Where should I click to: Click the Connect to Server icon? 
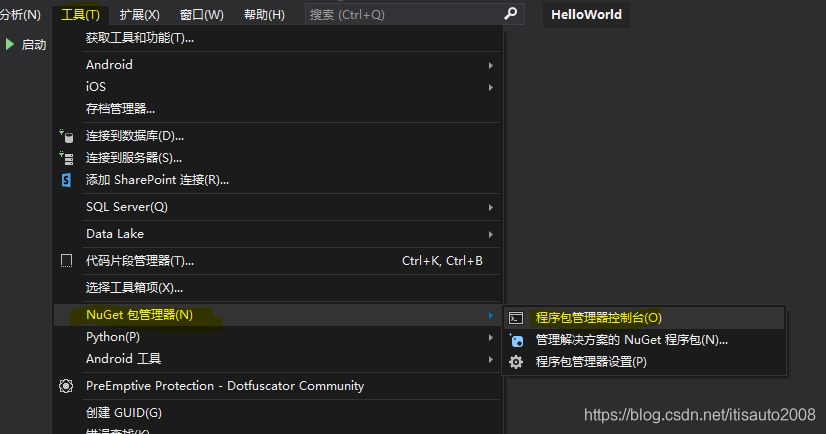tap(66, 158)
